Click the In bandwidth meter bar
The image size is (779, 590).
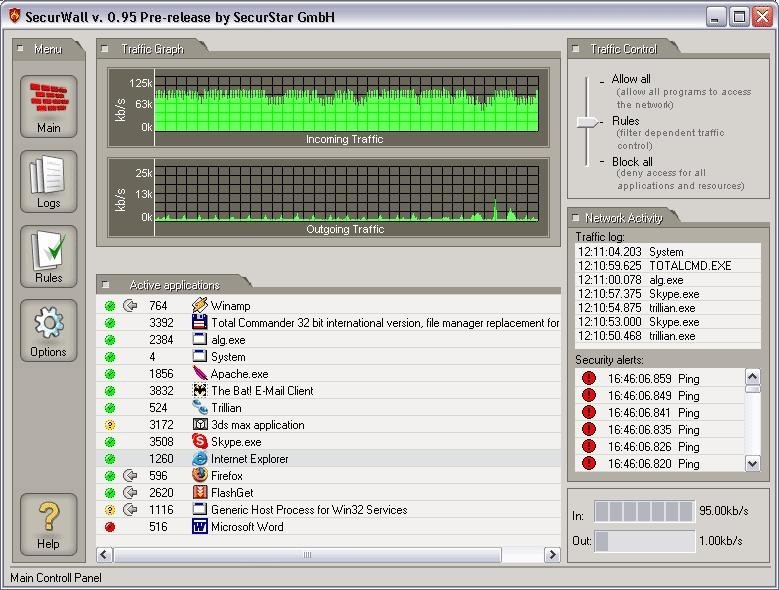coord(644,511)
